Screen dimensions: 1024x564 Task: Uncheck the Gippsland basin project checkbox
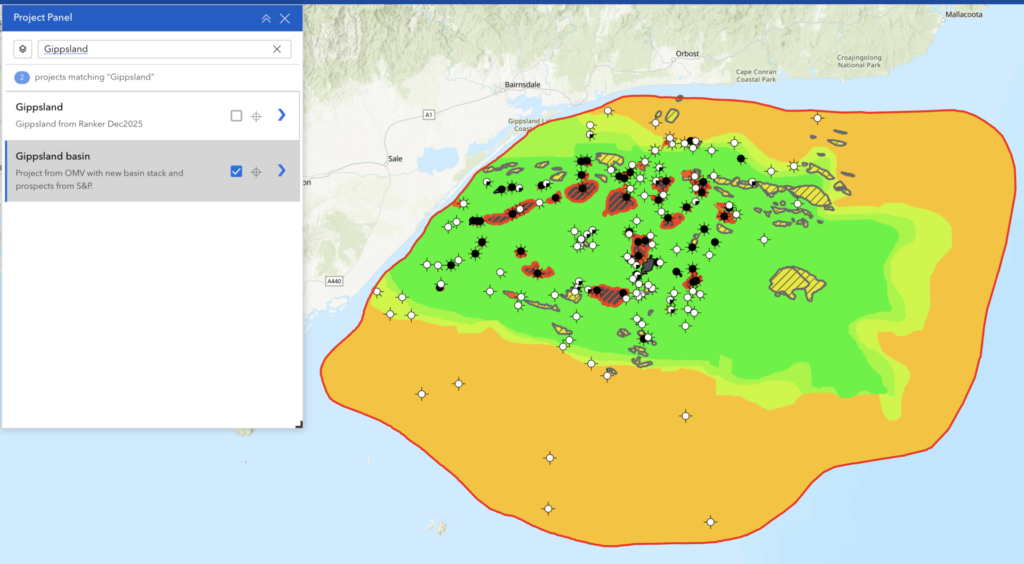point(236,171)
